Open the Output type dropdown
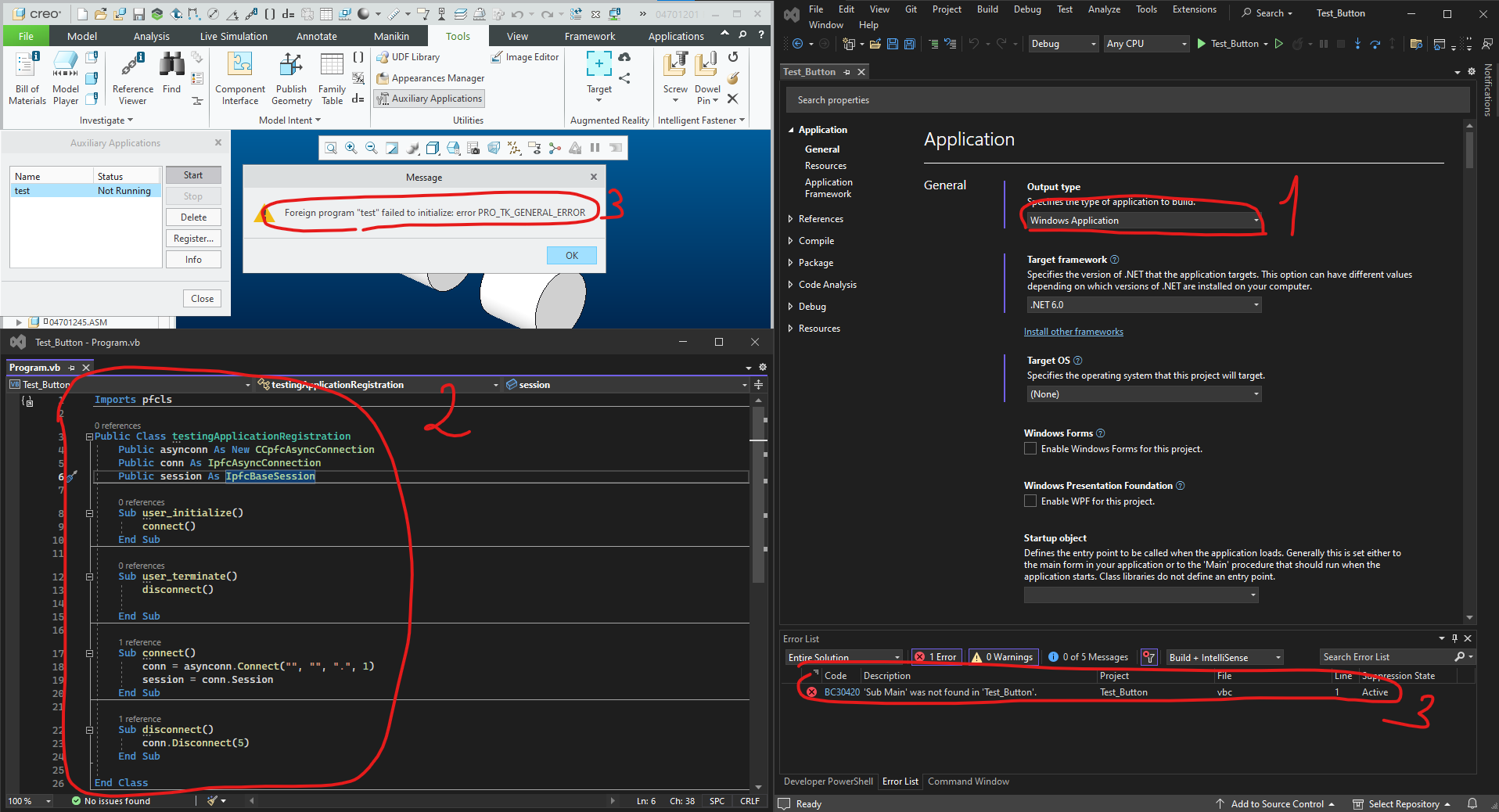The image size is (1499, 812). coord(1143,221)
